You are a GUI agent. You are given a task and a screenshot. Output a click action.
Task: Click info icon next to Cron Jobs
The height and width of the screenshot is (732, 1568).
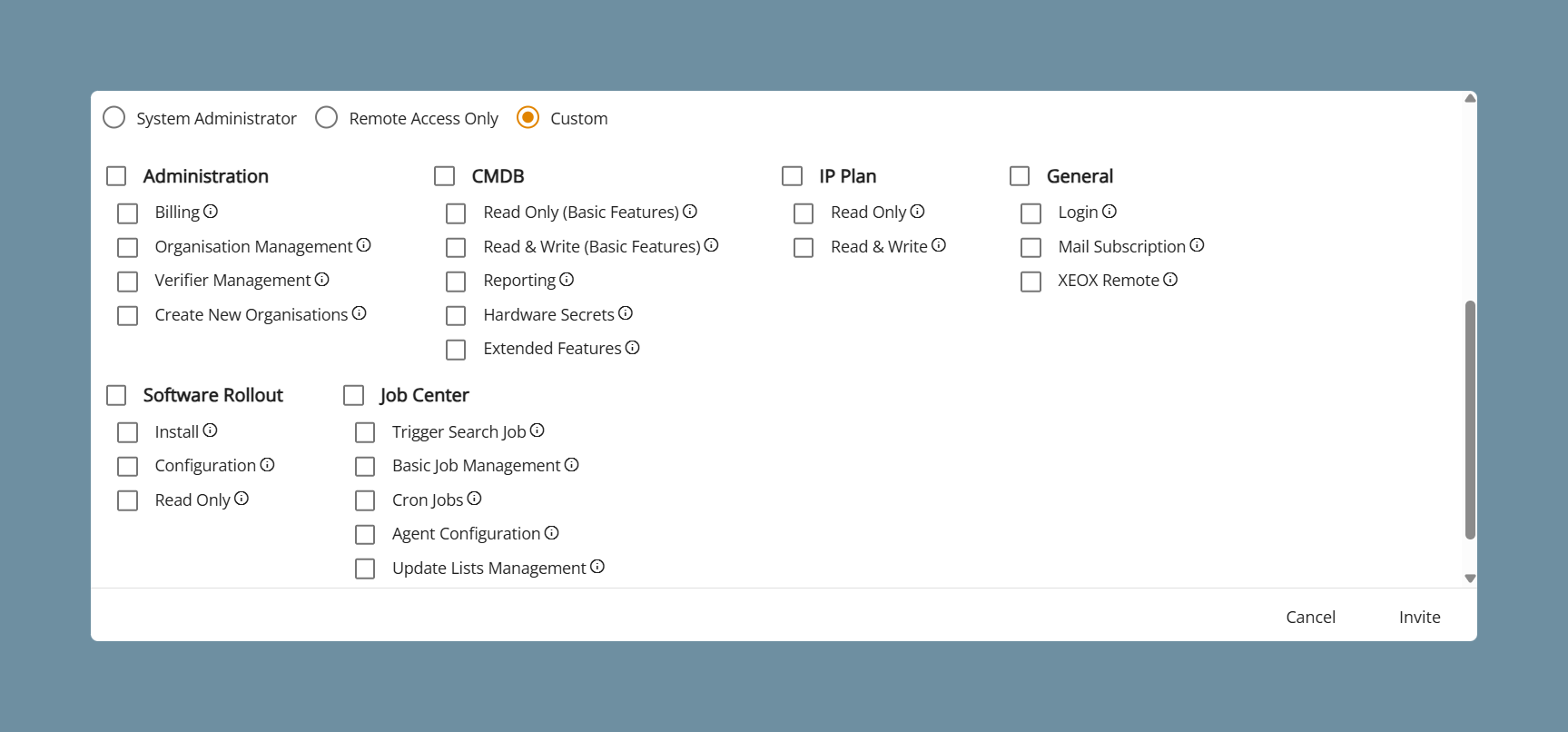[x=474, y=499]
